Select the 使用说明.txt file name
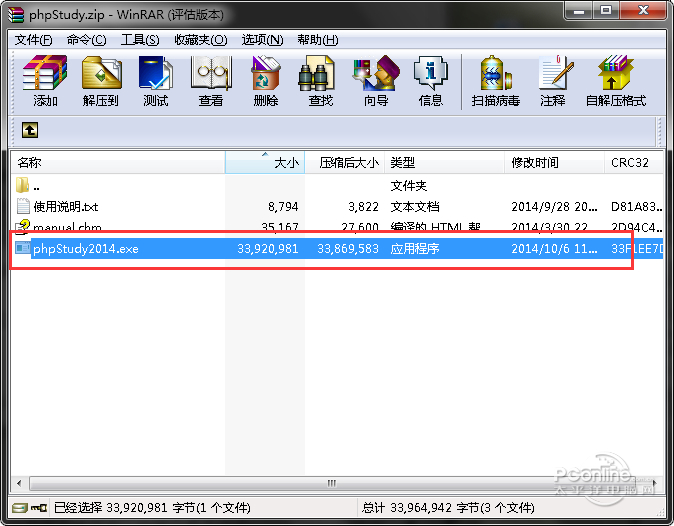This screenshot has height=526, width=674. coord(66,207)
